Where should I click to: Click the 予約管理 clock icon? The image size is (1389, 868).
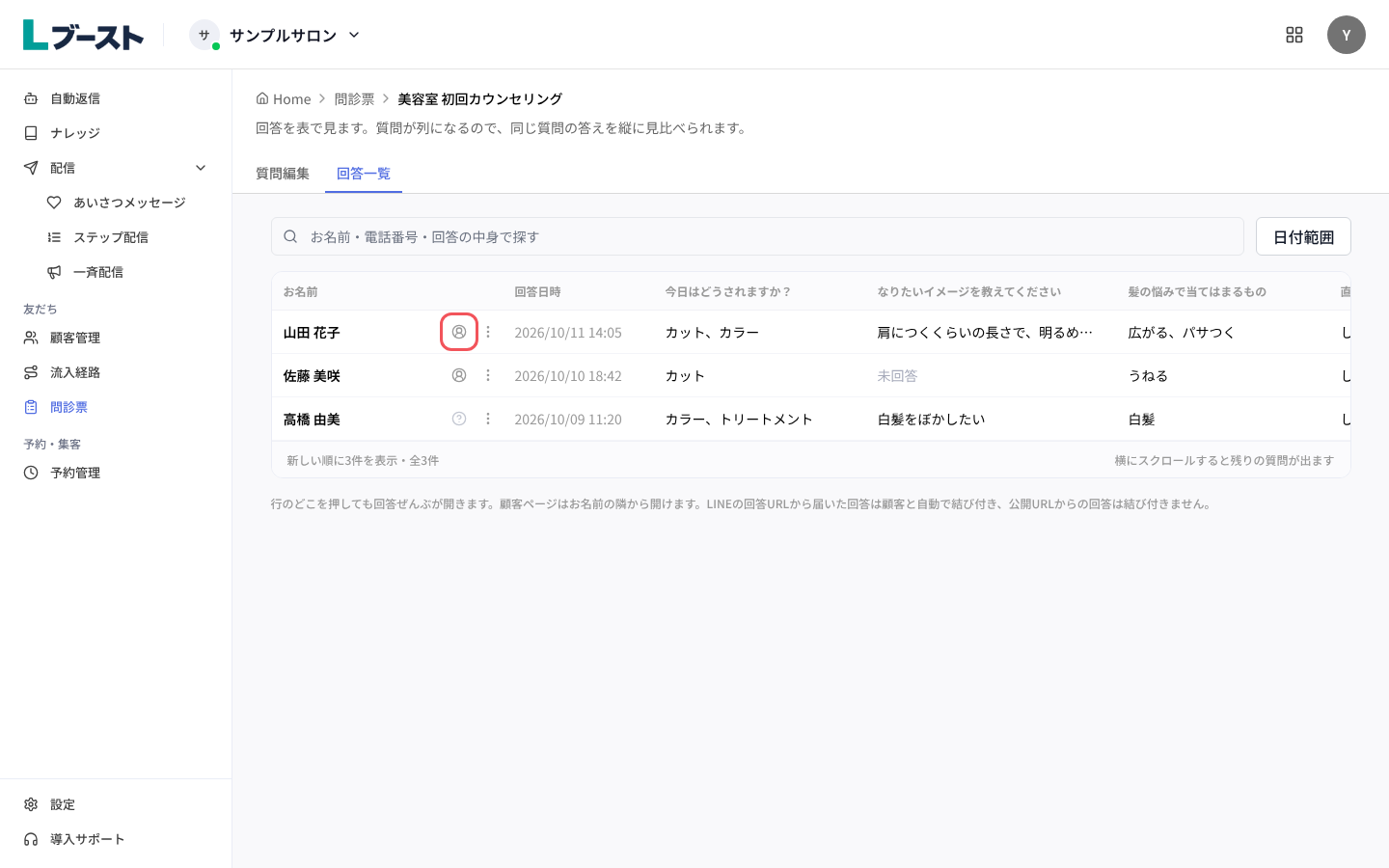tap(31, 473)
